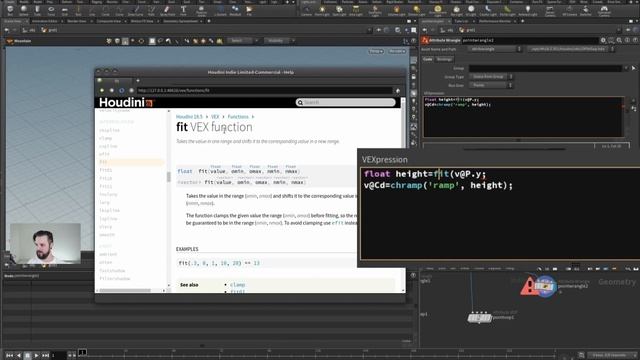This screenshot has width=640, height=360.
Task: Select the Platonic Solids shelf tool
Action: pos(201,10)
